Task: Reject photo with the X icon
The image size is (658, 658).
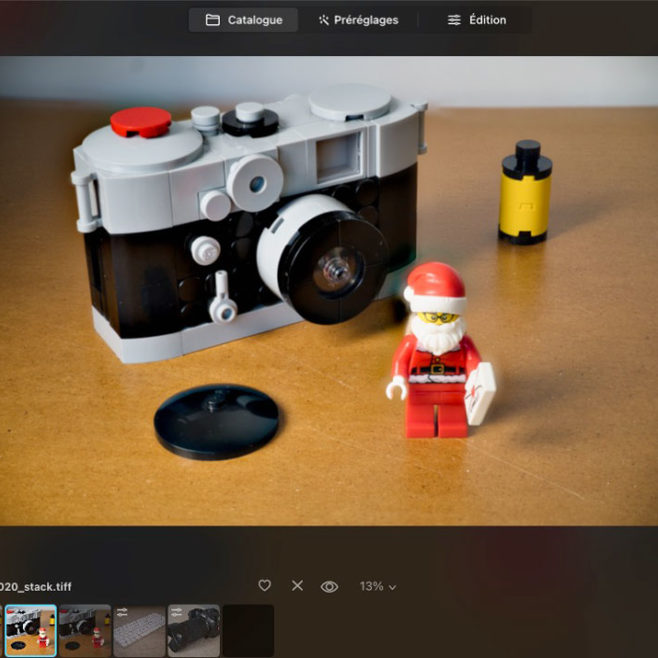Action: coord(297,585)
